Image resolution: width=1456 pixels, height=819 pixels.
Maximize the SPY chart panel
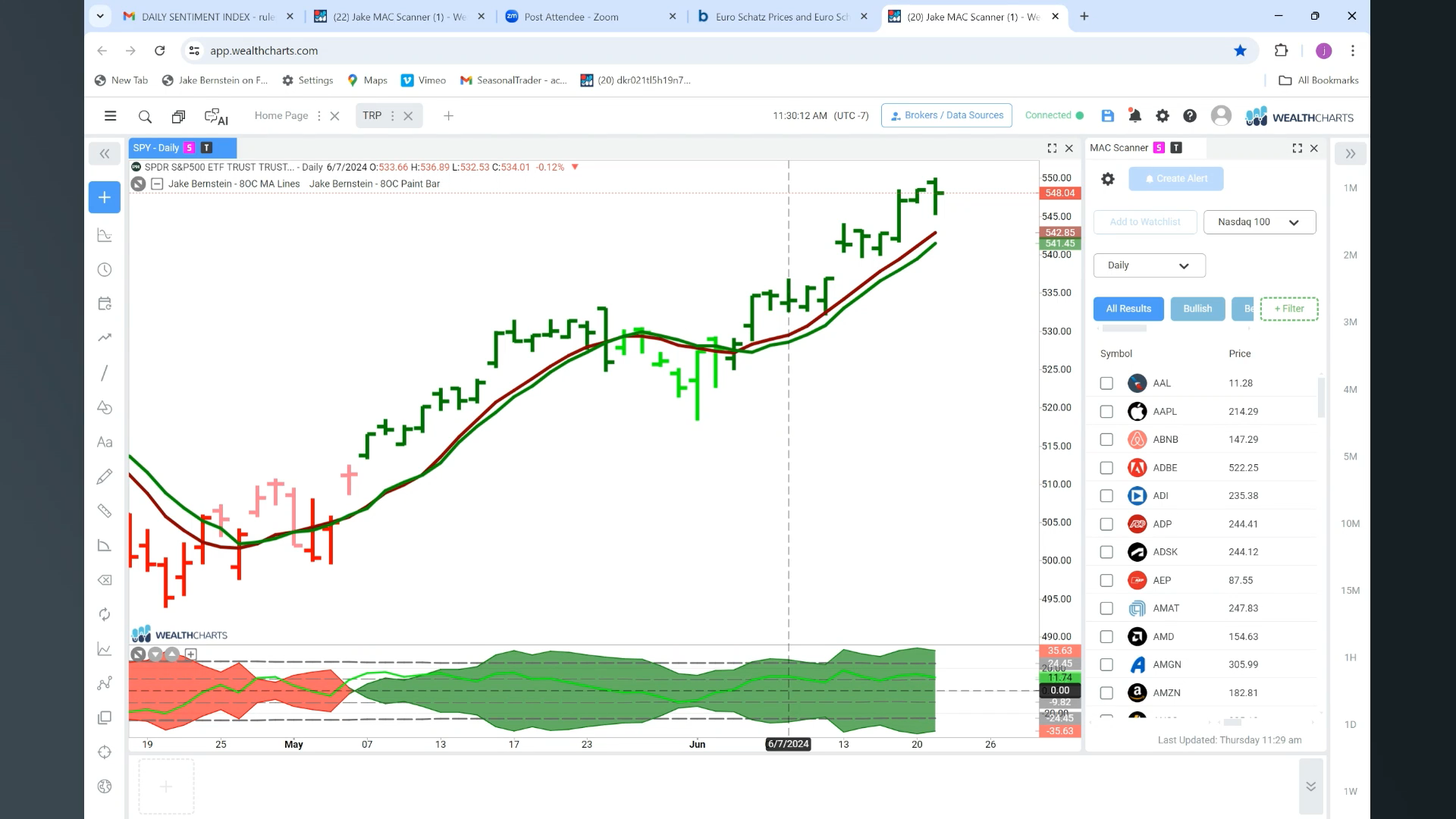coord(1052,149)
